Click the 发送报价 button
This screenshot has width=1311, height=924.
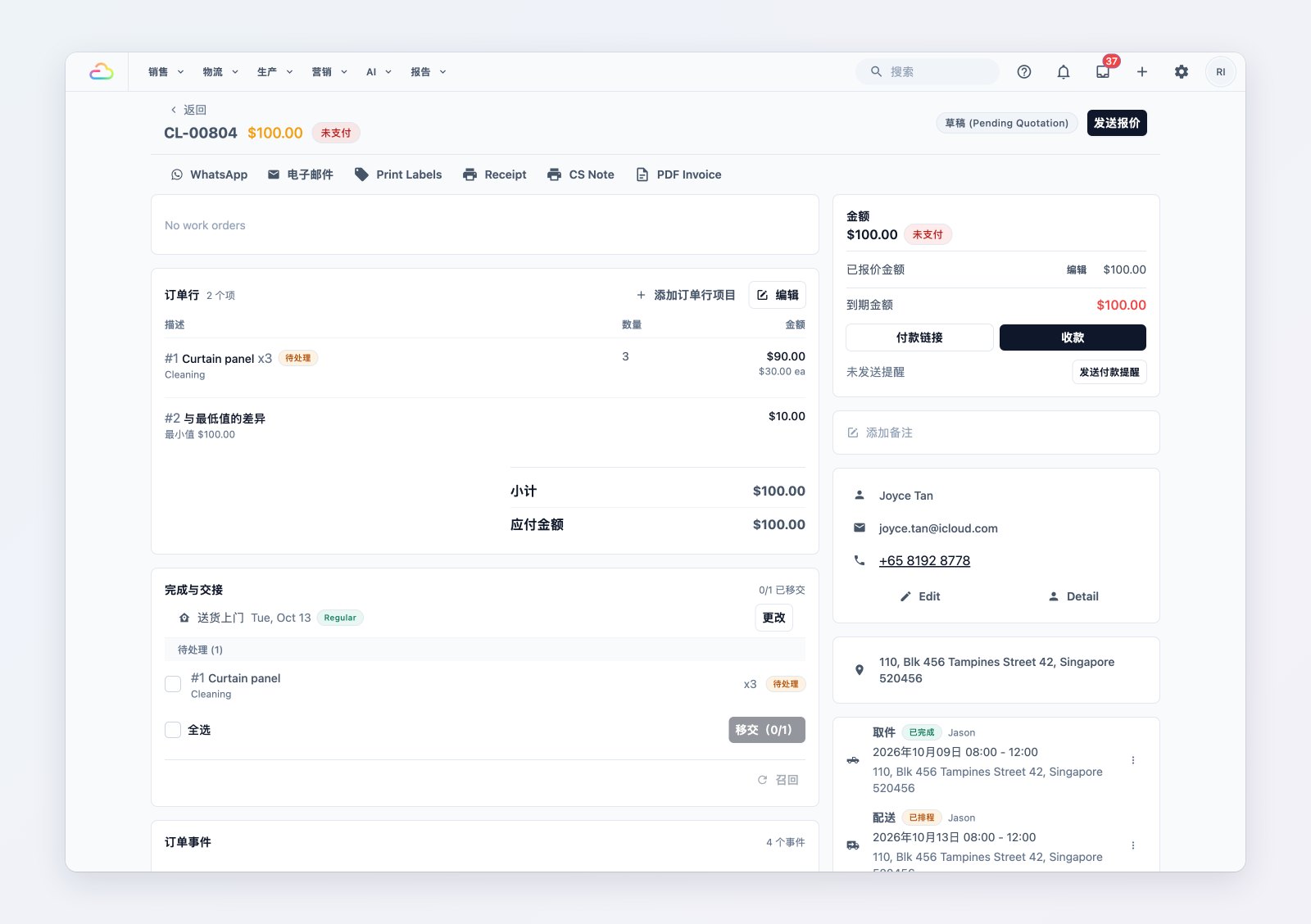[1117, 123]
